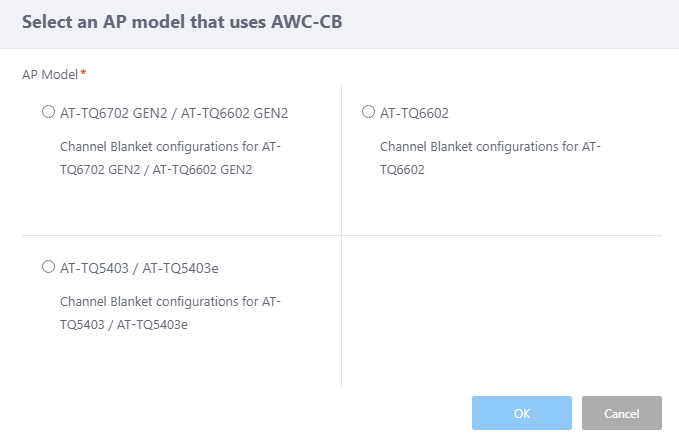This screenshot has width=679, height=447.
Task: Click the "AT-TQ5403 / AT-TQ5403e" label text
Action: point(139,268)
